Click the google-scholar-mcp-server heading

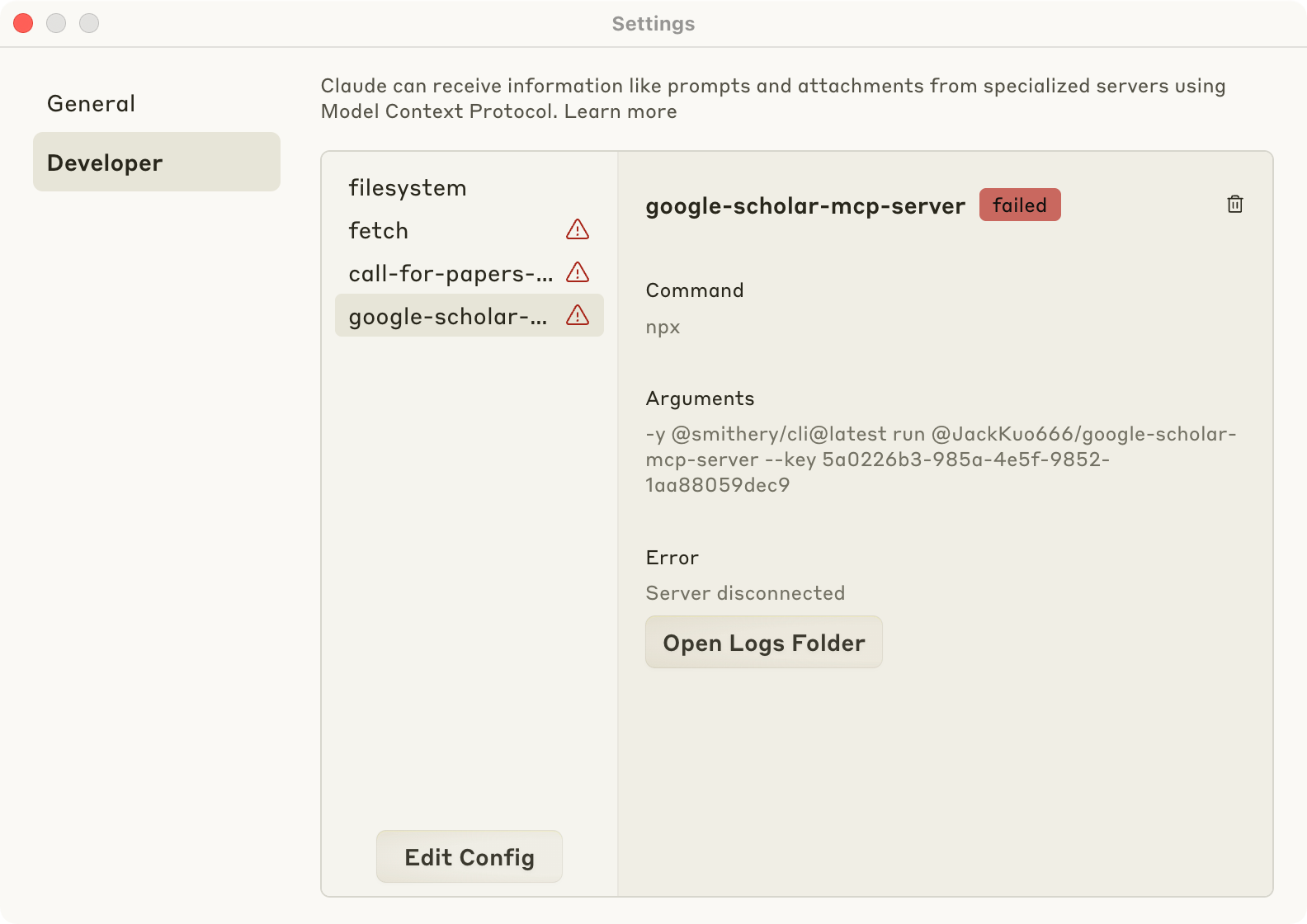click(804, 206)
